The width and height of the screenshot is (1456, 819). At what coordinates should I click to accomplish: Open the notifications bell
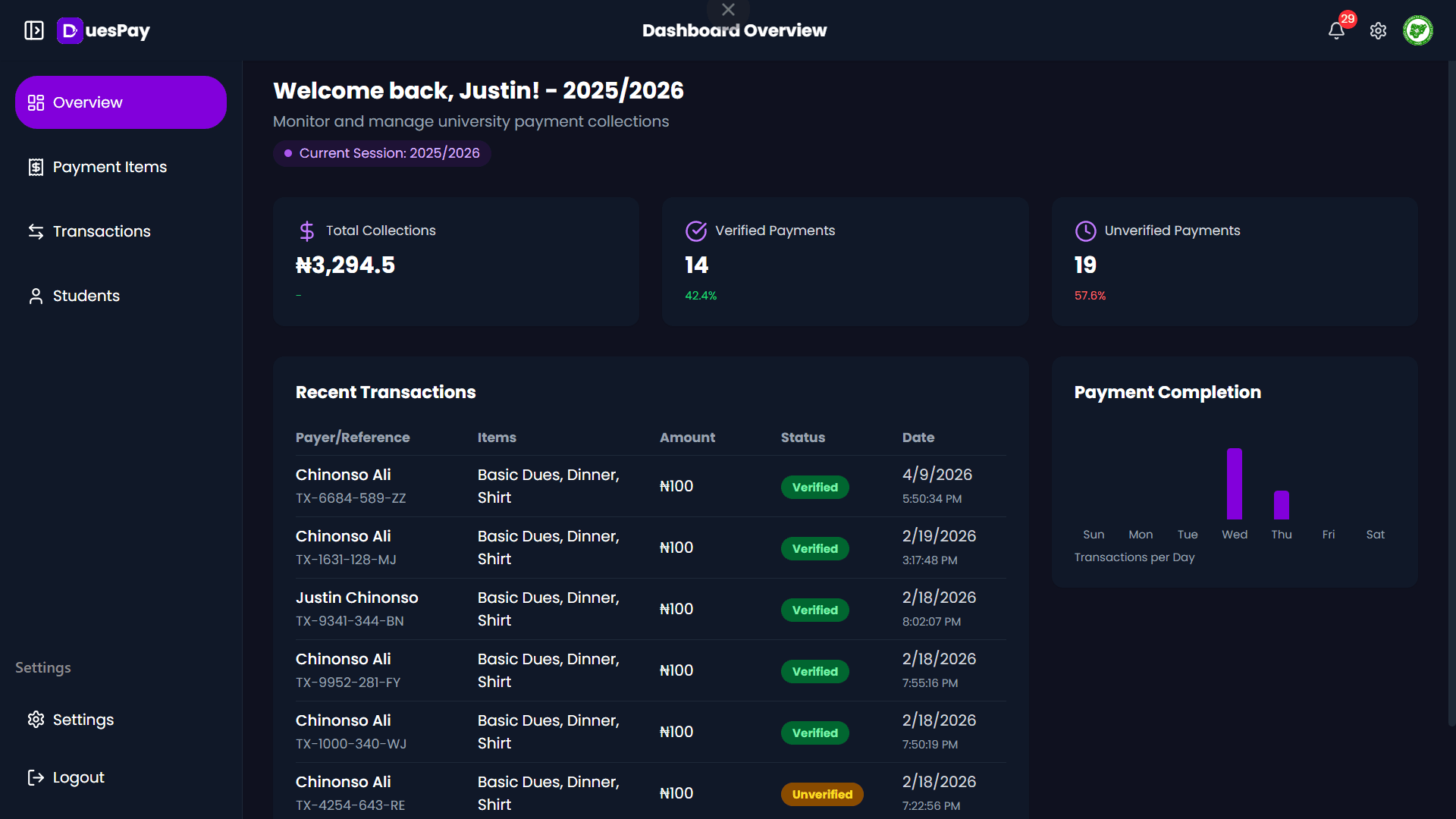click(1336, 30)
